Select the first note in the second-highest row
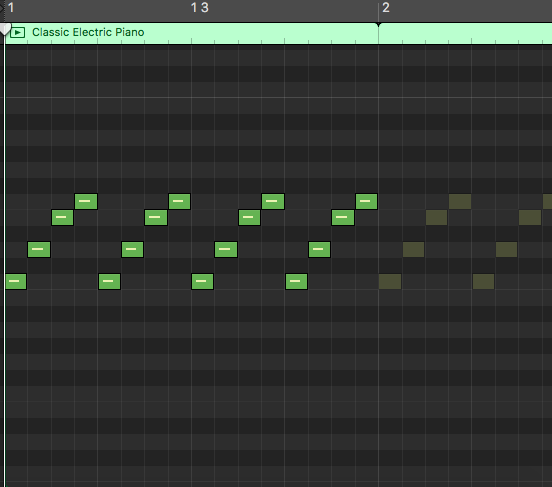 point(62,217)
